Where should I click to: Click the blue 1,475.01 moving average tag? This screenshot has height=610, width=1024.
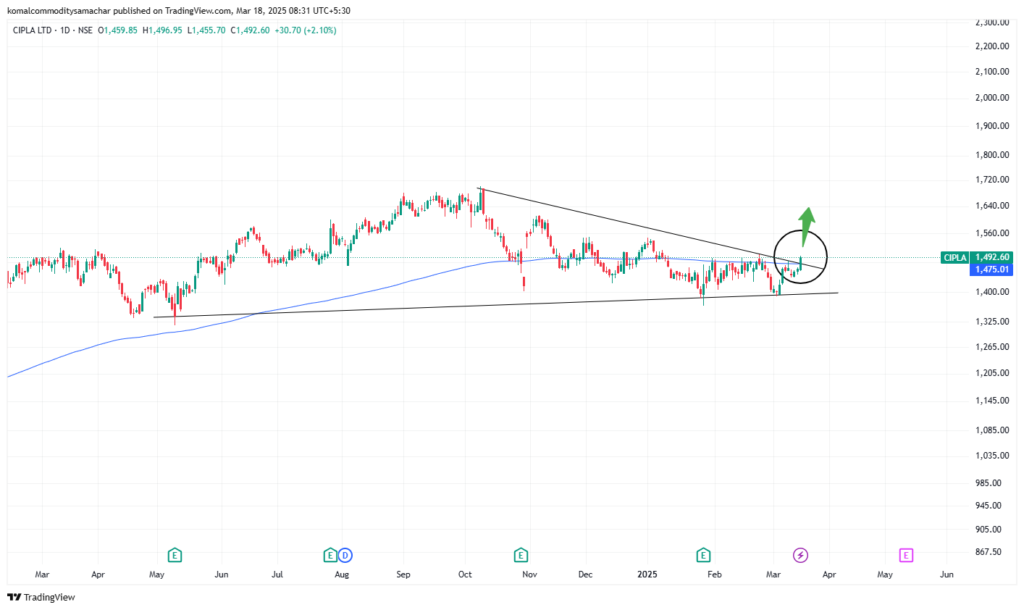click(991, 269)
